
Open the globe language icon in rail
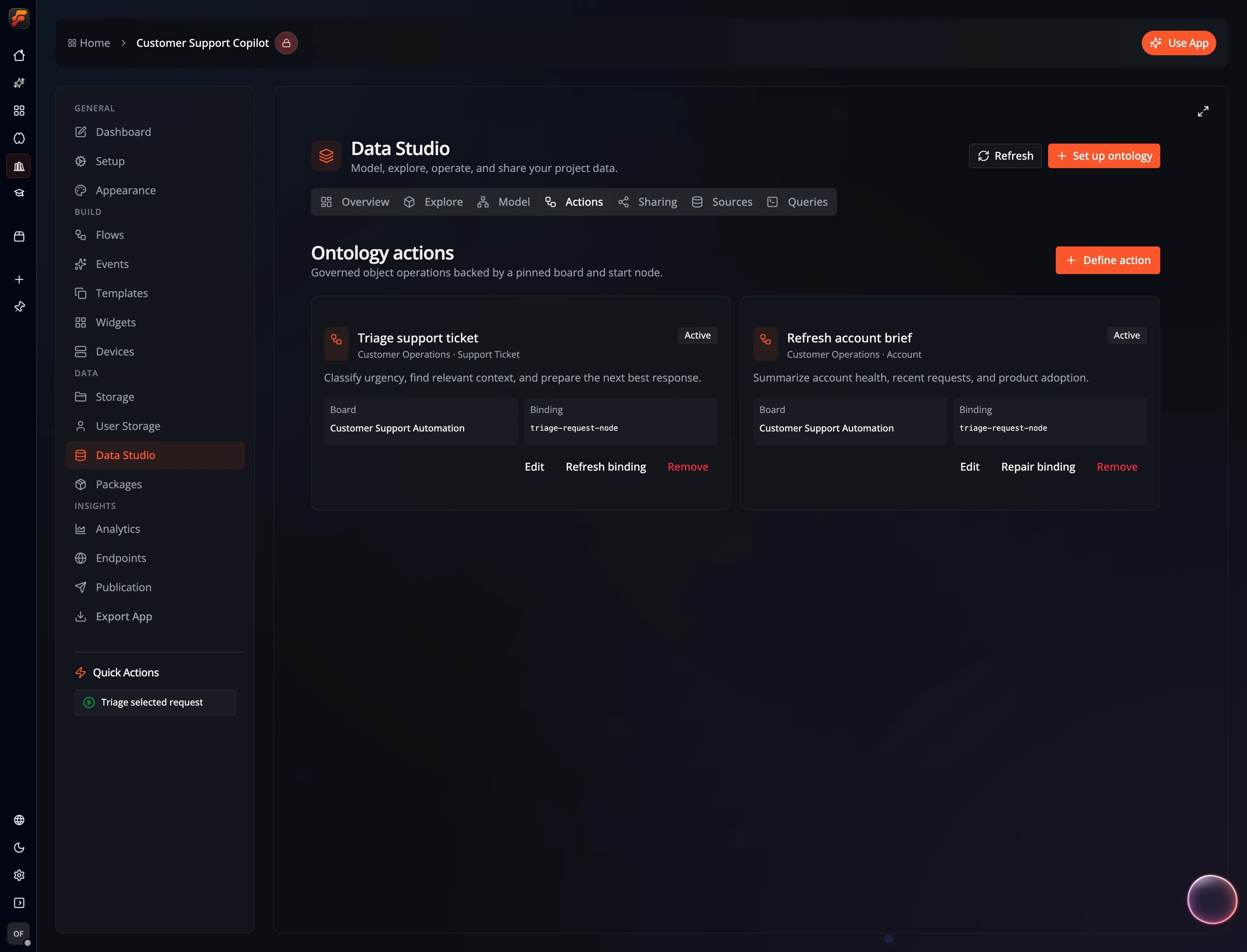(x=19, y=820)
